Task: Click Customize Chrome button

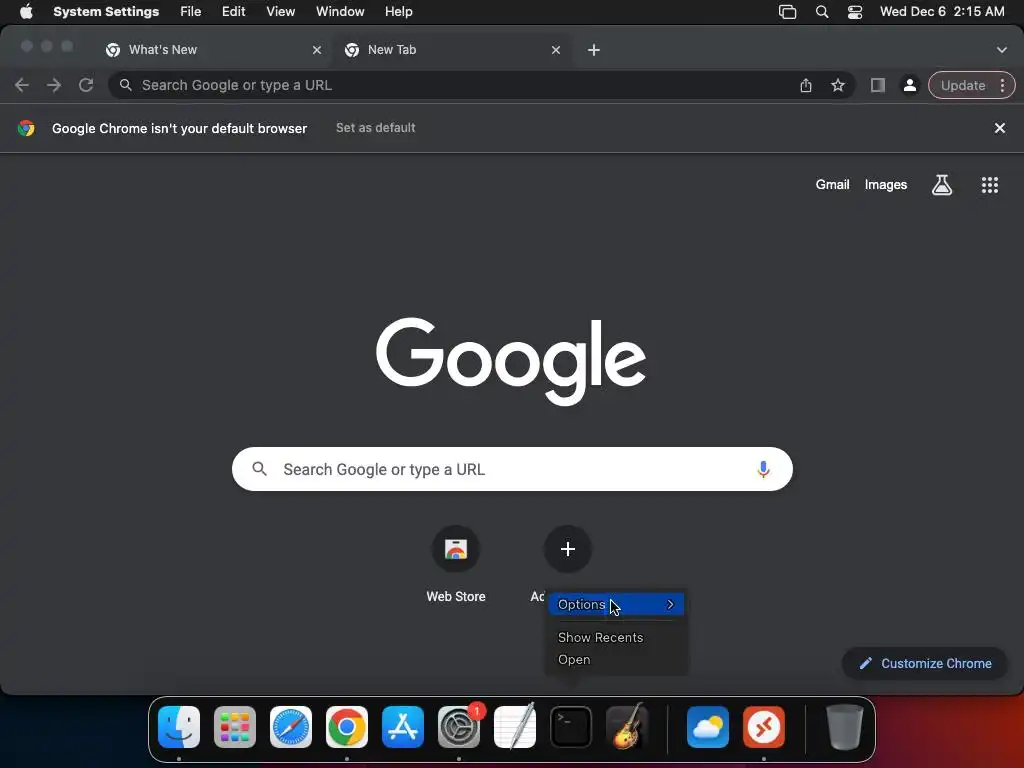Action: pos(925,664)
